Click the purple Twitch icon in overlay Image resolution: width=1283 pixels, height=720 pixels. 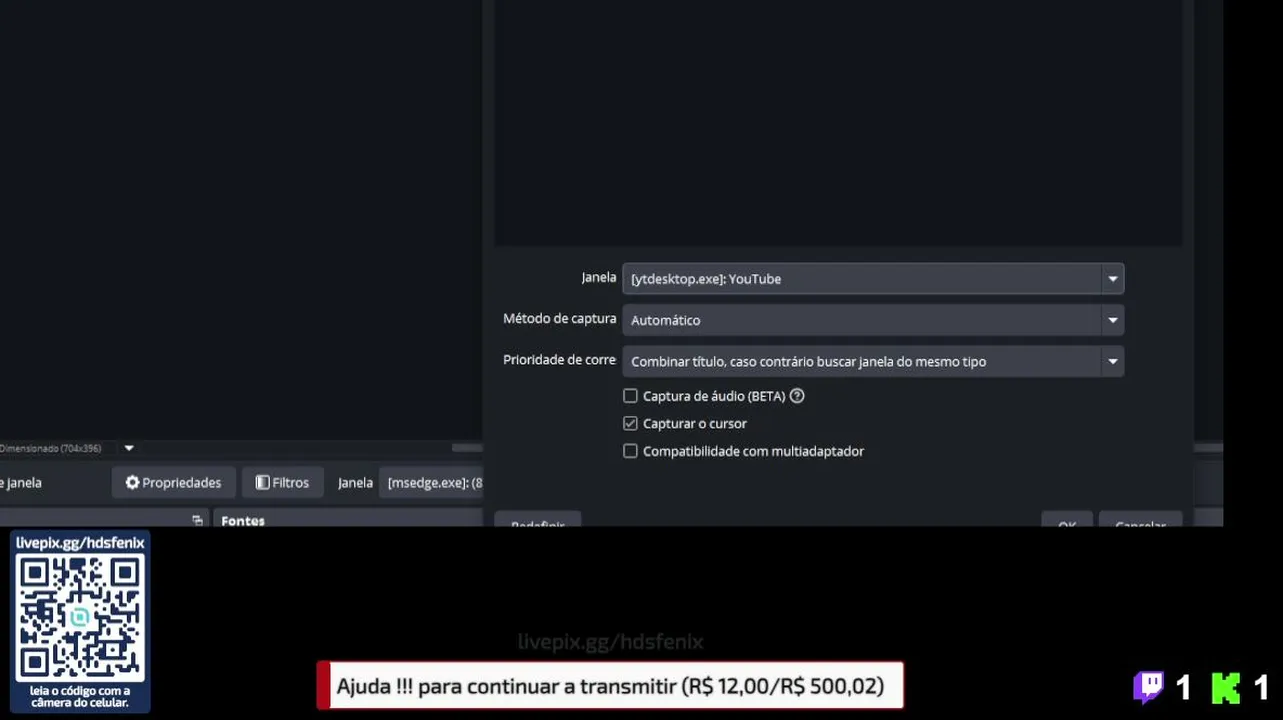1148,687
